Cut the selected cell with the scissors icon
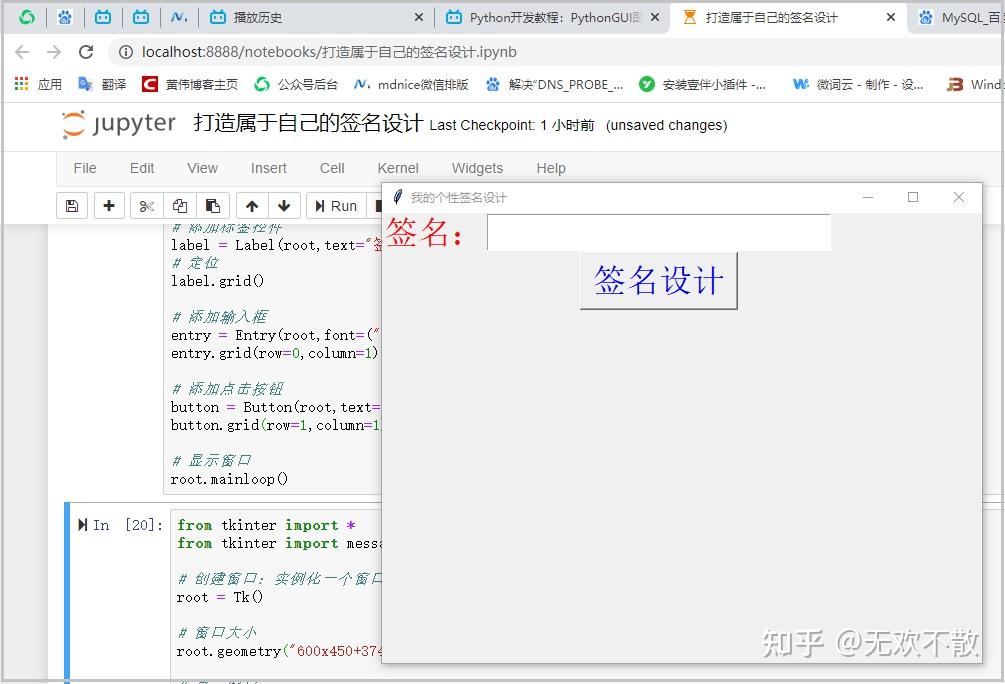 click(x=147, y=205)
